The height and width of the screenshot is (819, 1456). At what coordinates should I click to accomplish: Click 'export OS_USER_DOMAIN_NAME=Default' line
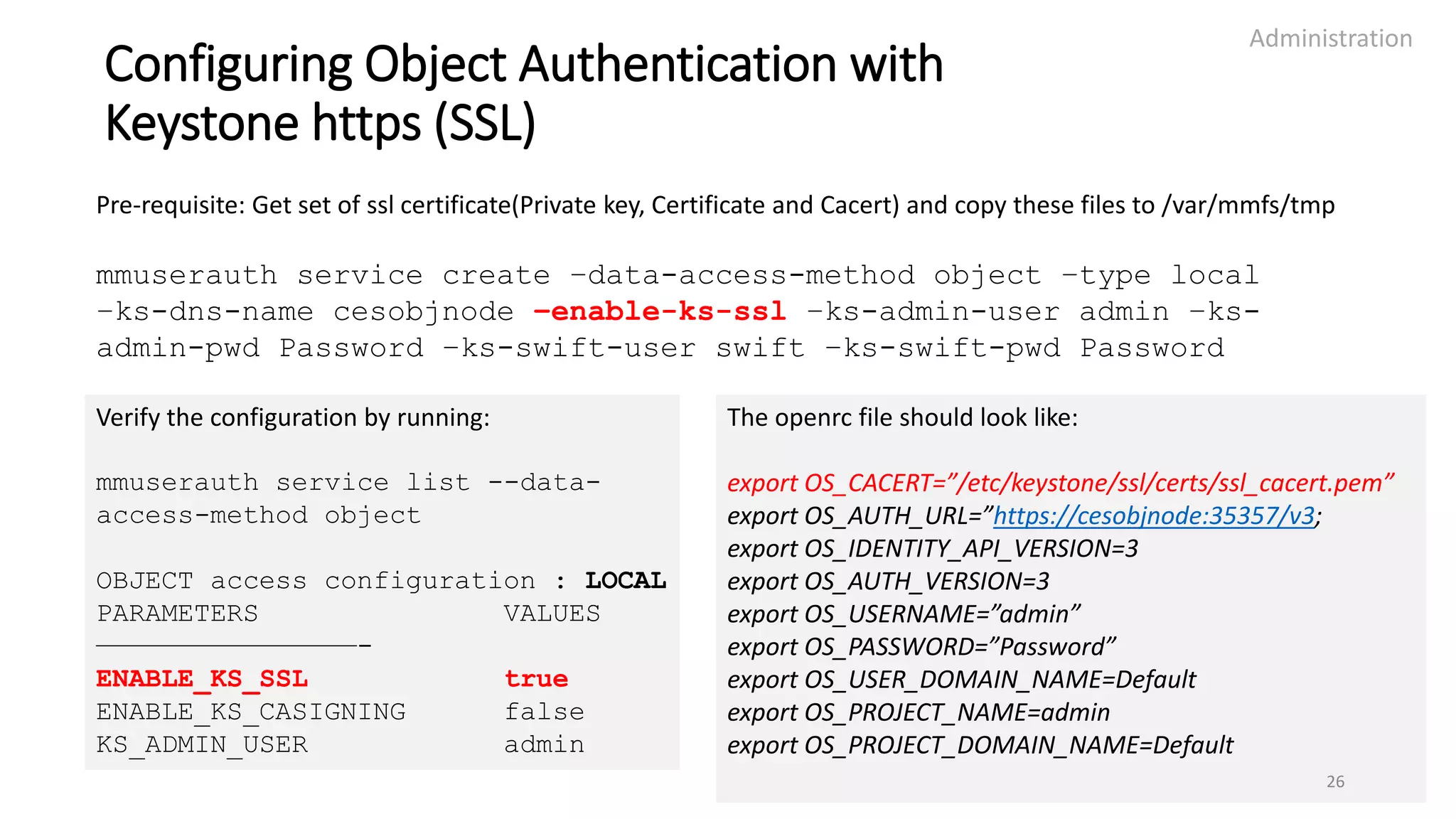pyautogui.click(x=961, y=680)
